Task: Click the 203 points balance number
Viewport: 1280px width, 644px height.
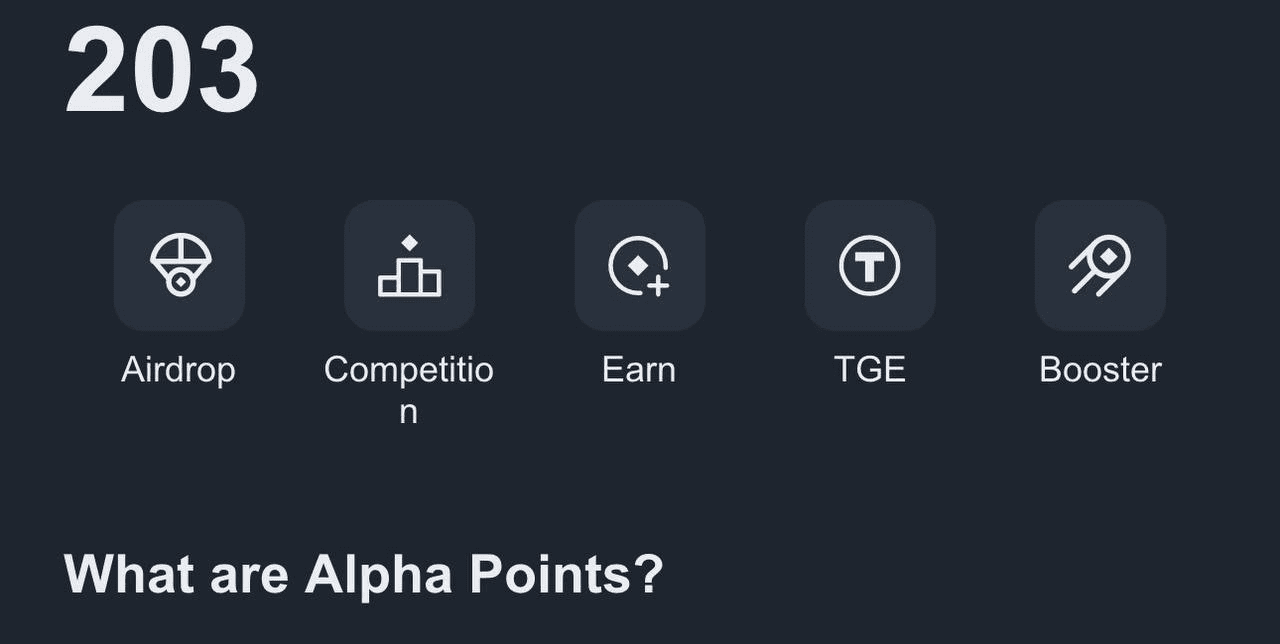Action: point(162,72)
